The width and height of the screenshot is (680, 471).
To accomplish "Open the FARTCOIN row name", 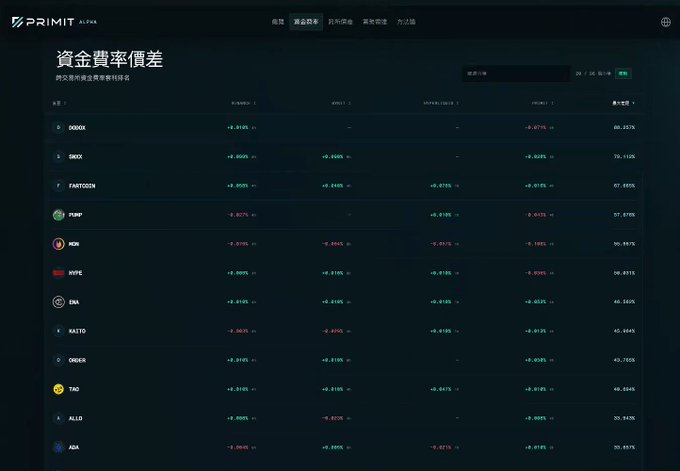I will [82, 186].
